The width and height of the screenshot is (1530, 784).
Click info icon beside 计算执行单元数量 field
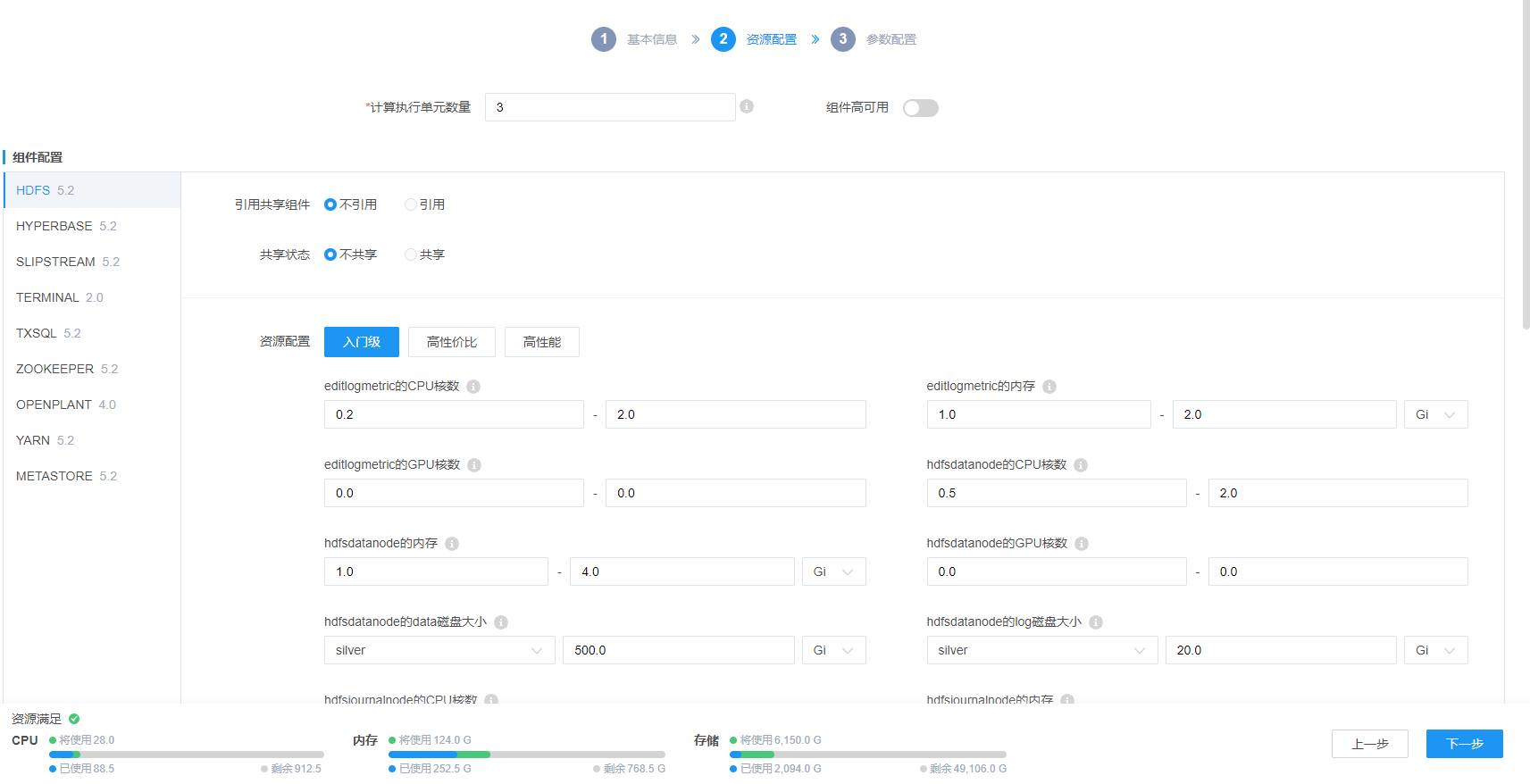tap(747, 106)
